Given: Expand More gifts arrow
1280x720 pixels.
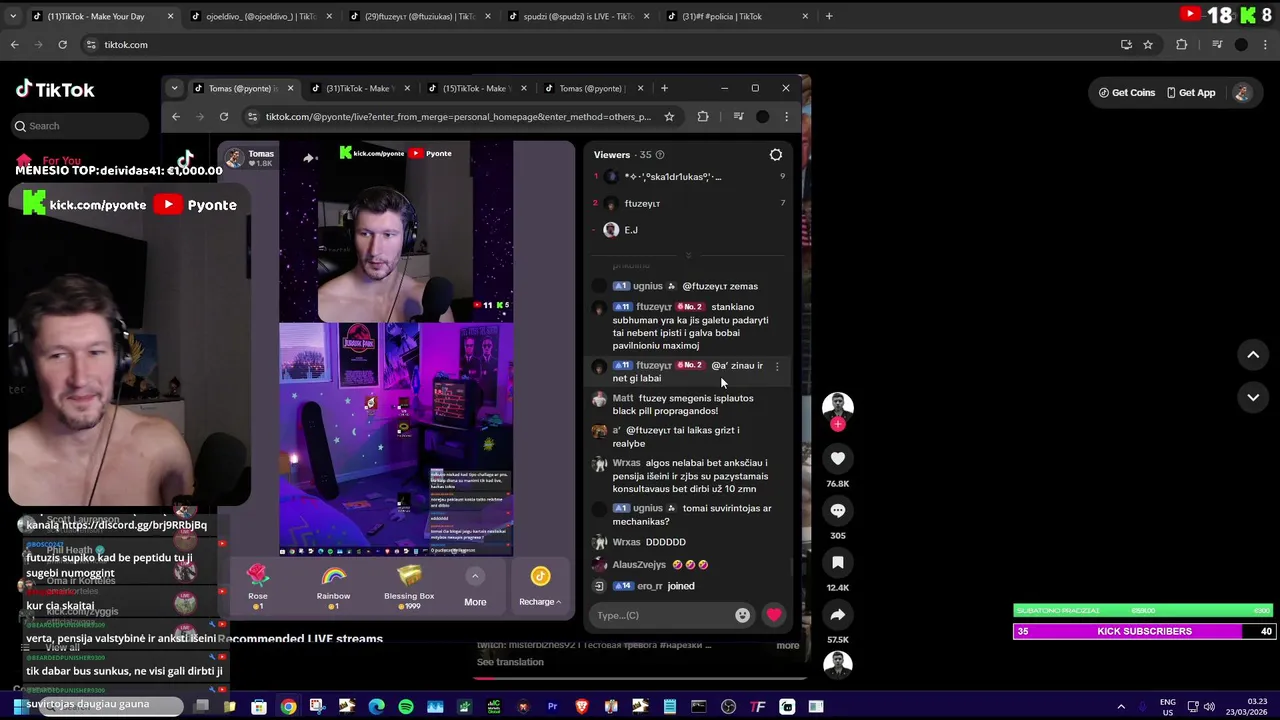Looking at the screenshot, I should point(475,576).
